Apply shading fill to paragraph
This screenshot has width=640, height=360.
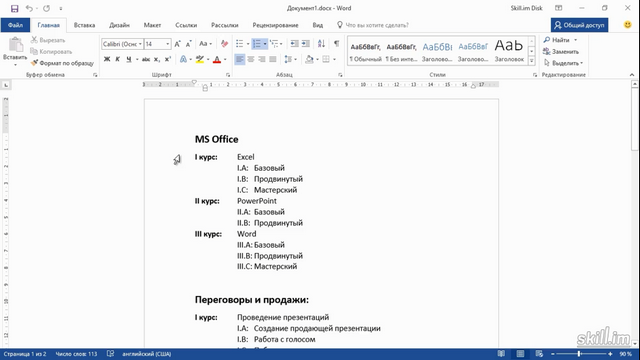(309, 60)
